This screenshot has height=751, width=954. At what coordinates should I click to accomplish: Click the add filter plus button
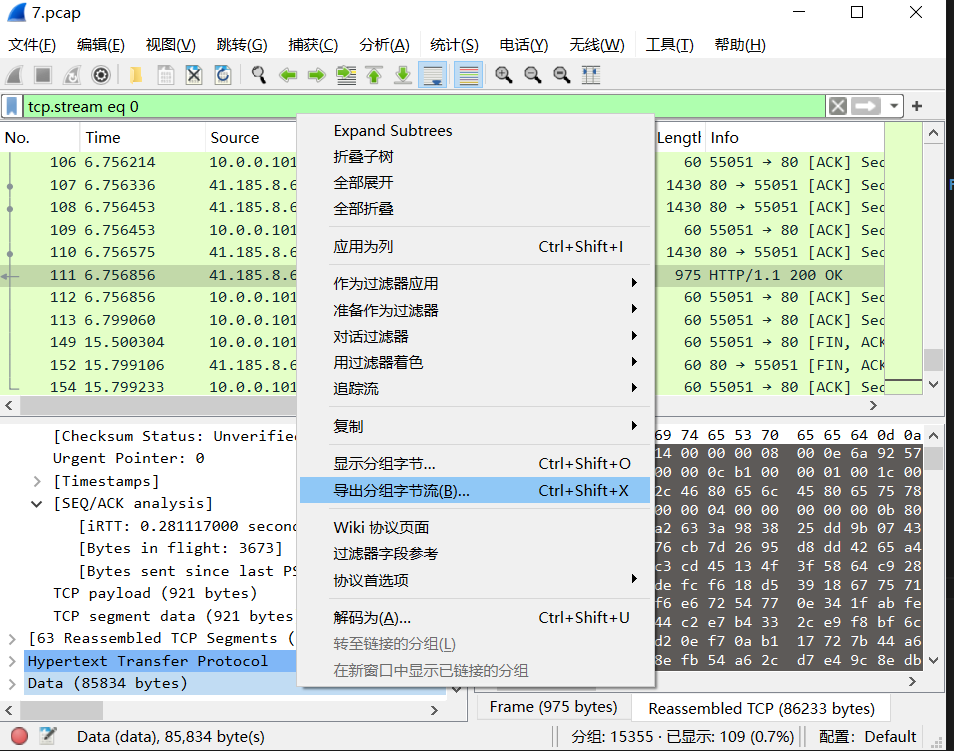coord(917,106)
